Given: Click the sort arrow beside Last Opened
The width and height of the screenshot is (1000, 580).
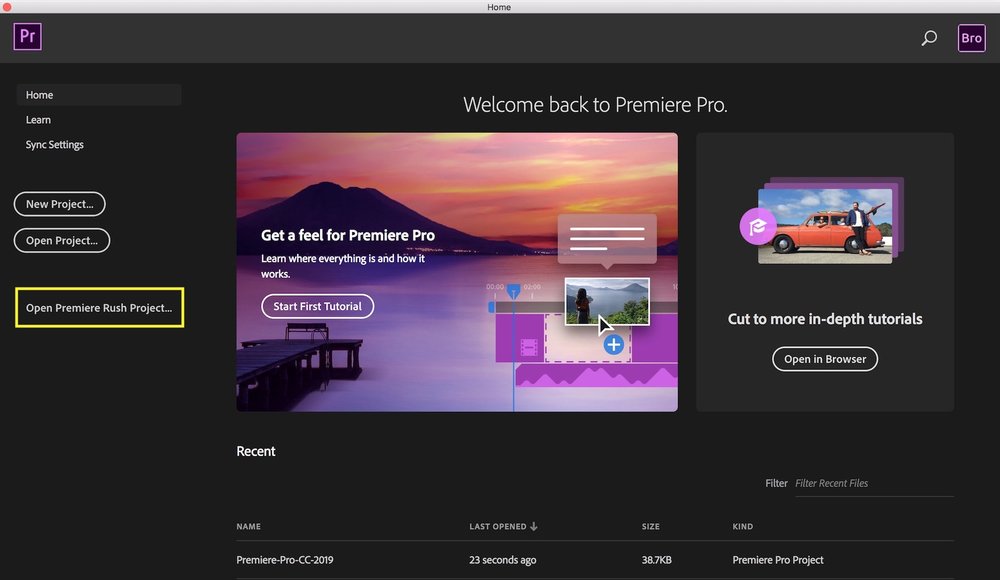Looking at the screenshot, I should click(534, 526).
